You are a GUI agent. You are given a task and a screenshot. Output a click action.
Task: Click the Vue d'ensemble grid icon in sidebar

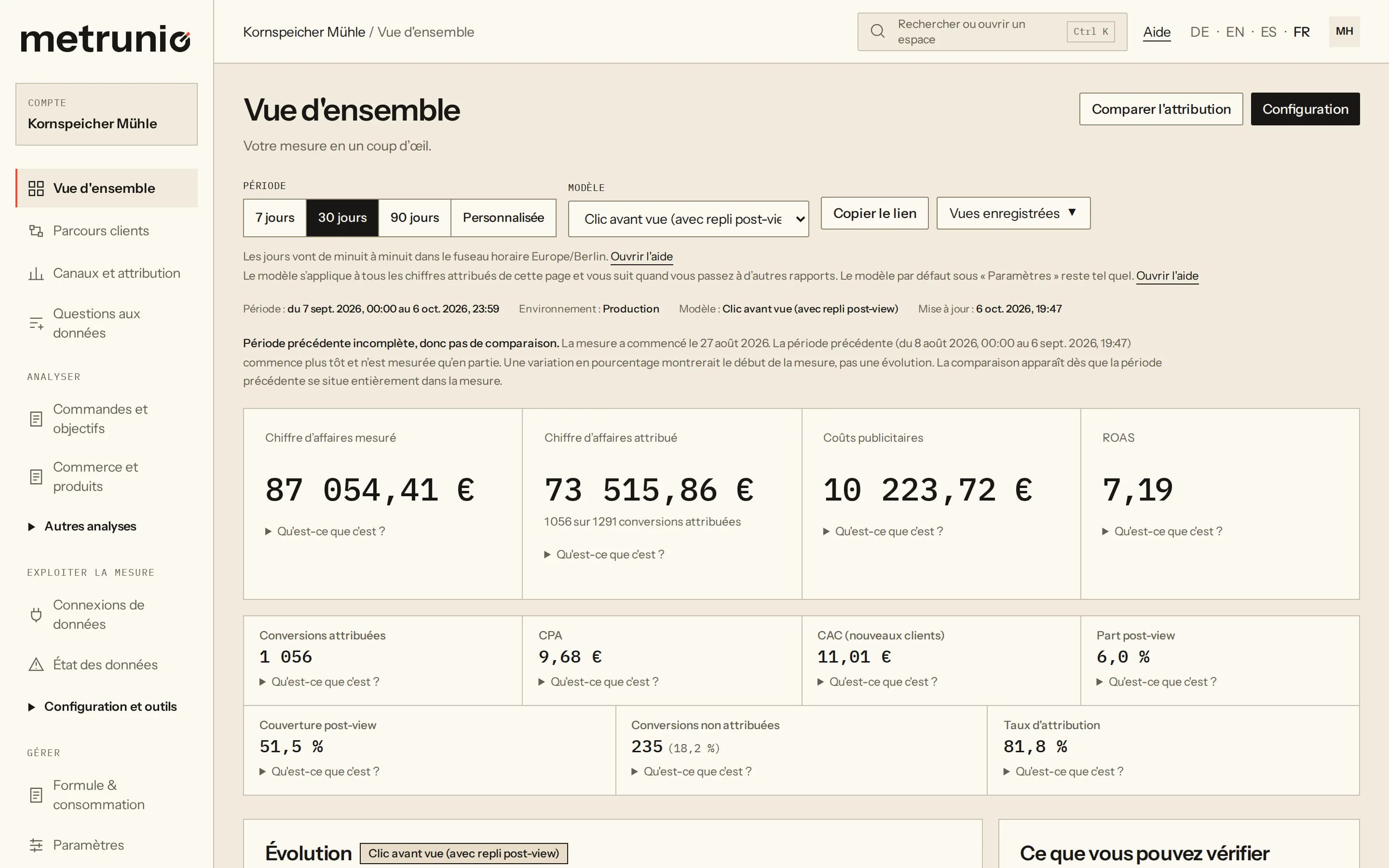point(36,188)
